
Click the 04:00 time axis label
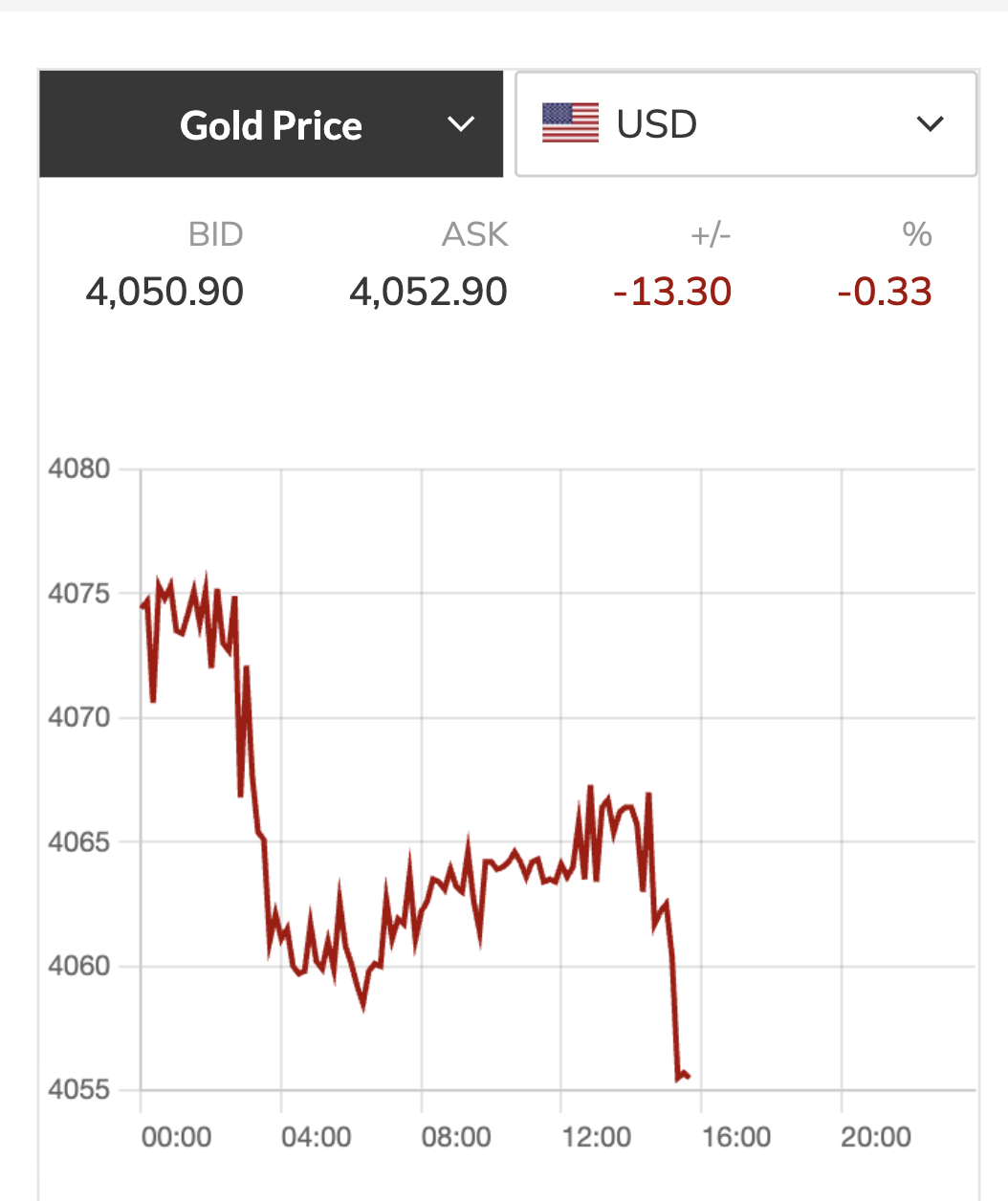pos(316,1137)
